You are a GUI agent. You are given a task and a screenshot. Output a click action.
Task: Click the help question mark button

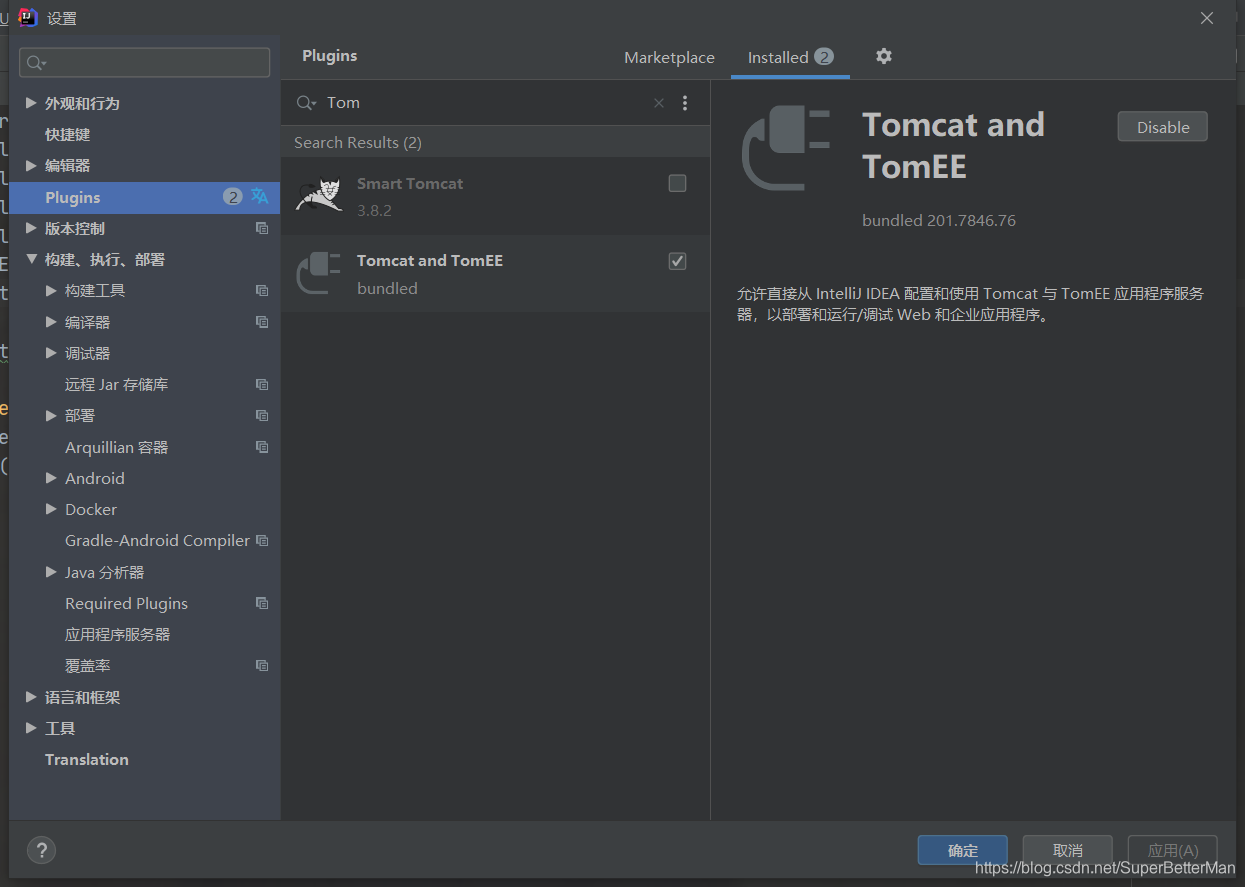41,850
